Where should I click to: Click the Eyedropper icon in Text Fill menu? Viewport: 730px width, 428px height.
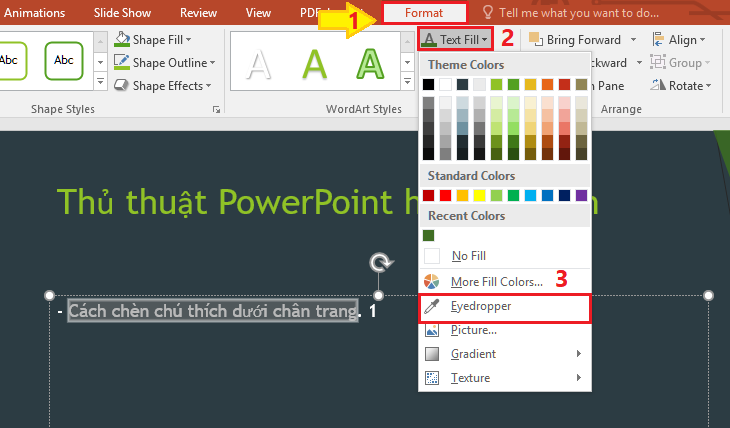coord(432,306)
